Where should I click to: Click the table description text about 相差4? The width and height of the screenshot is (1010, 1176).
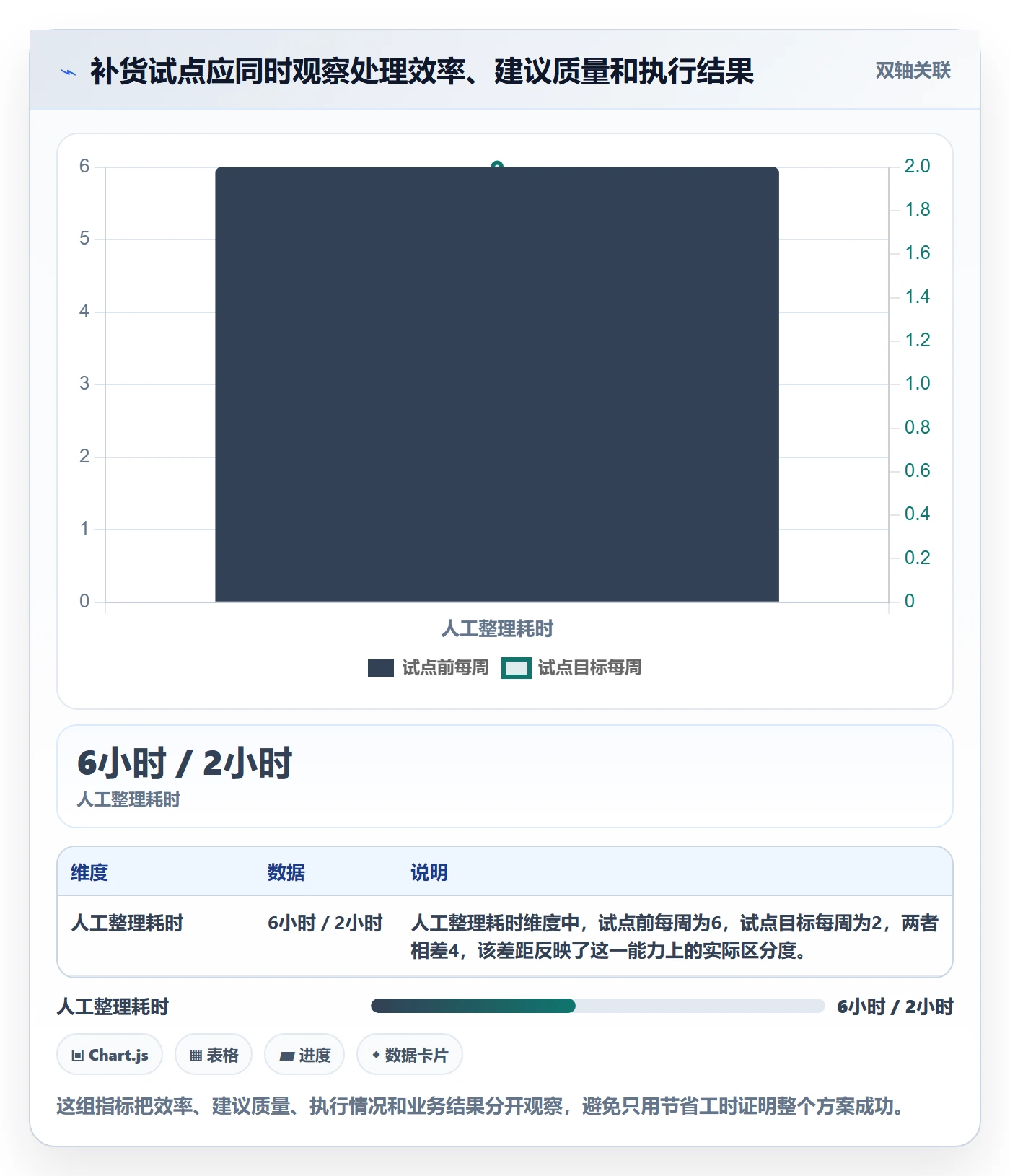click(675, 936)
